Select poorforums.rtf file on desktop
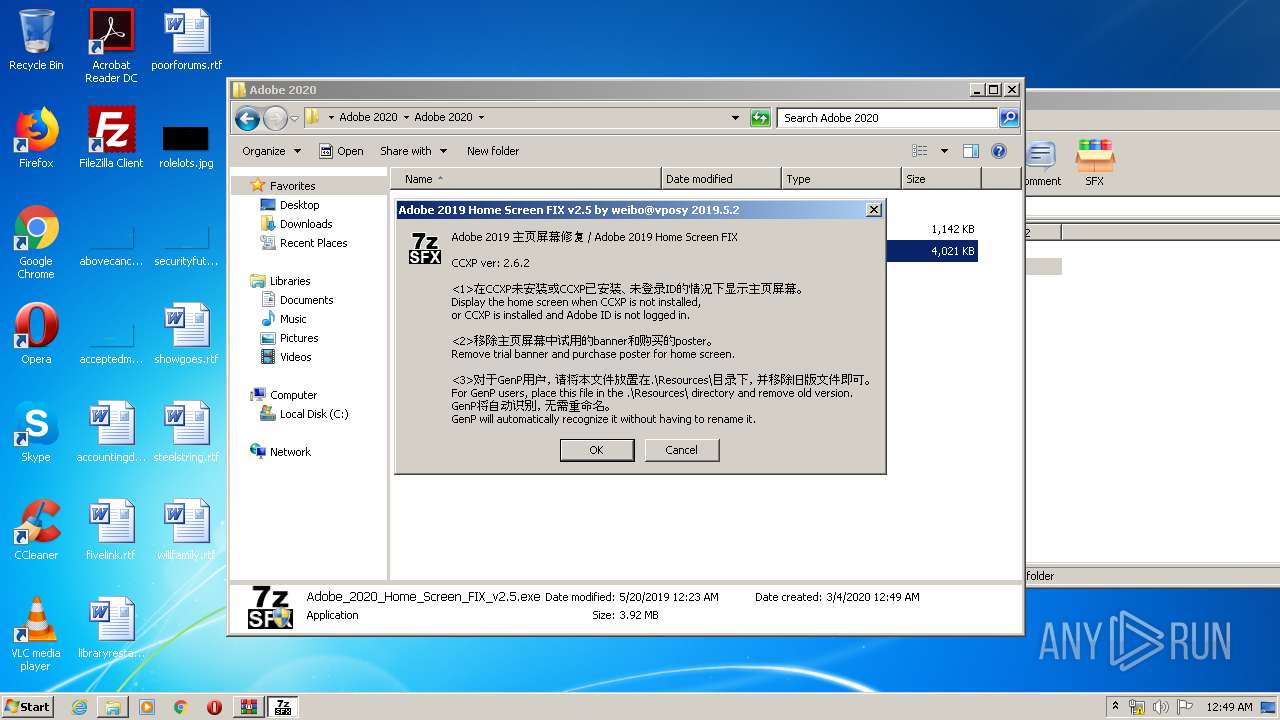 186,40
